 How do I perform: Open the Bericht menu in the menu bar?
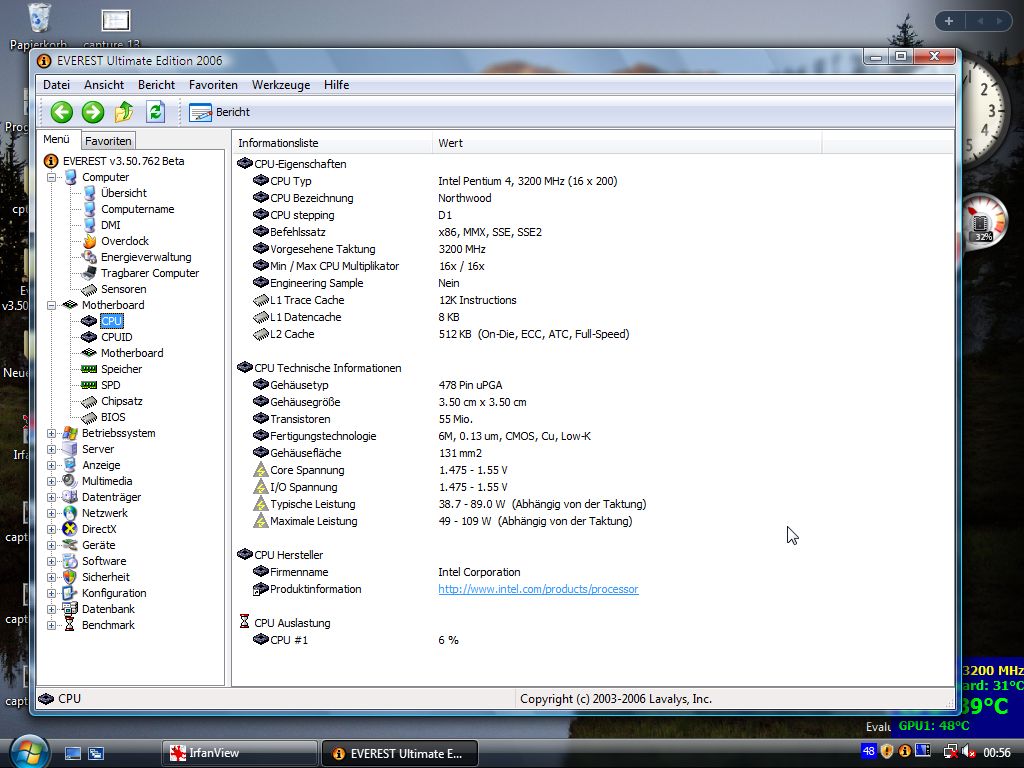click(x=156, y=85)
